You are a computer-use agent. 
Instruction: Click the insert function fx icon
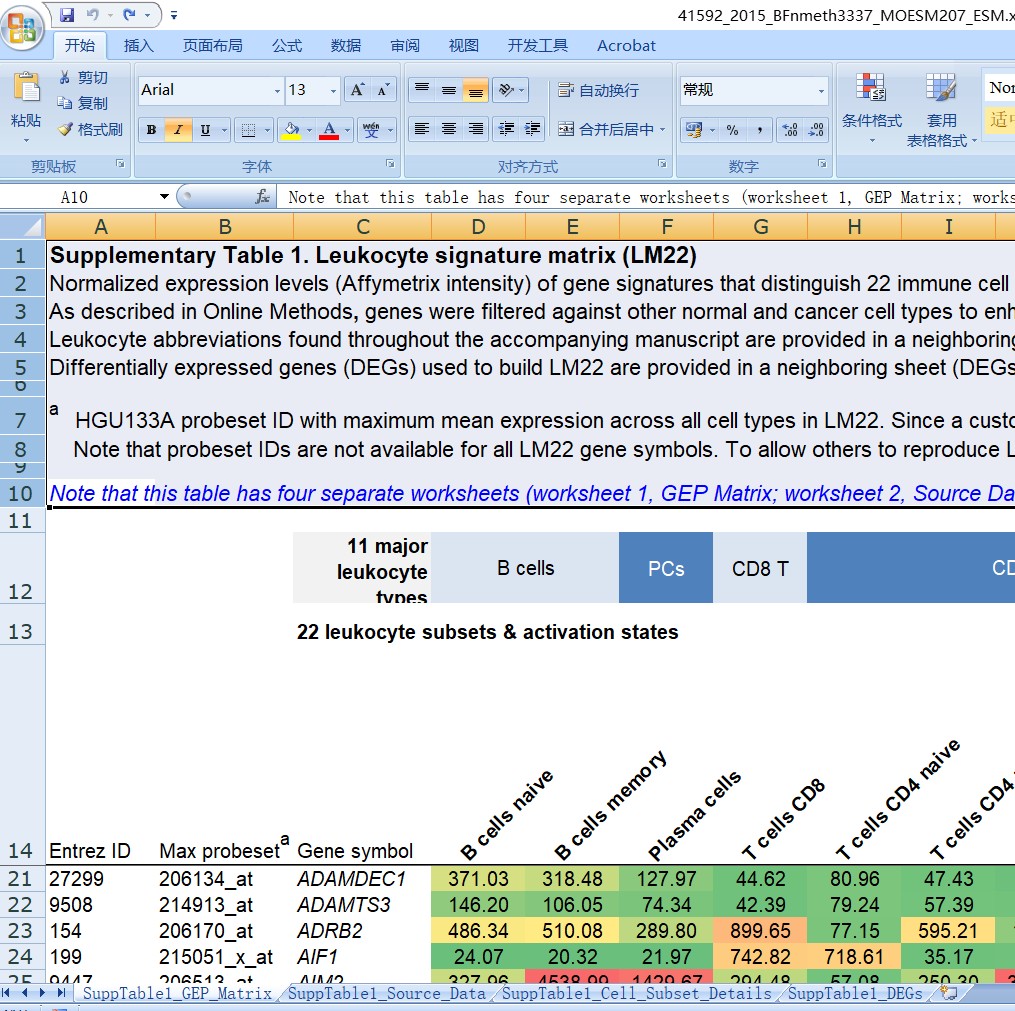[x=262, y=197]
